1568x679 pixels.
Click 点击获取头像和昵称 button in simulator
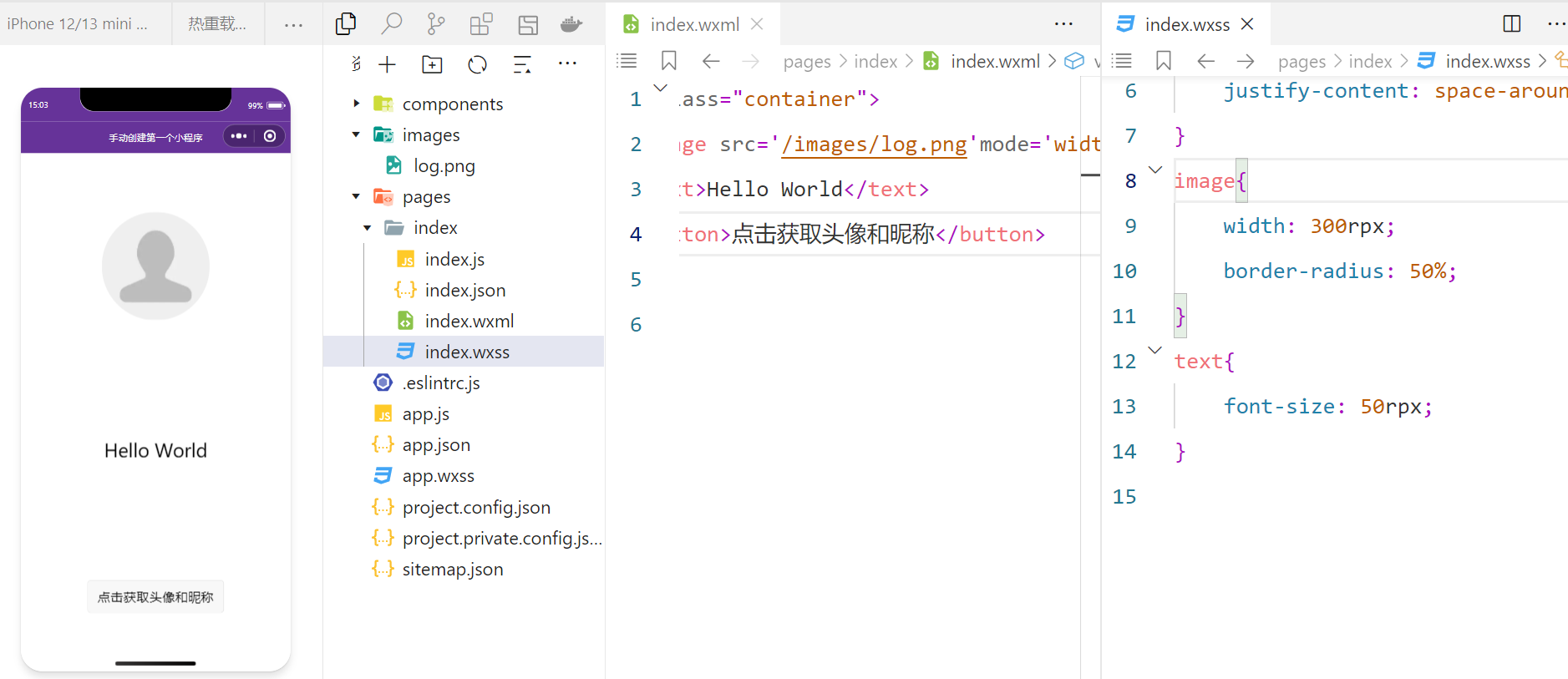point(155,597)
